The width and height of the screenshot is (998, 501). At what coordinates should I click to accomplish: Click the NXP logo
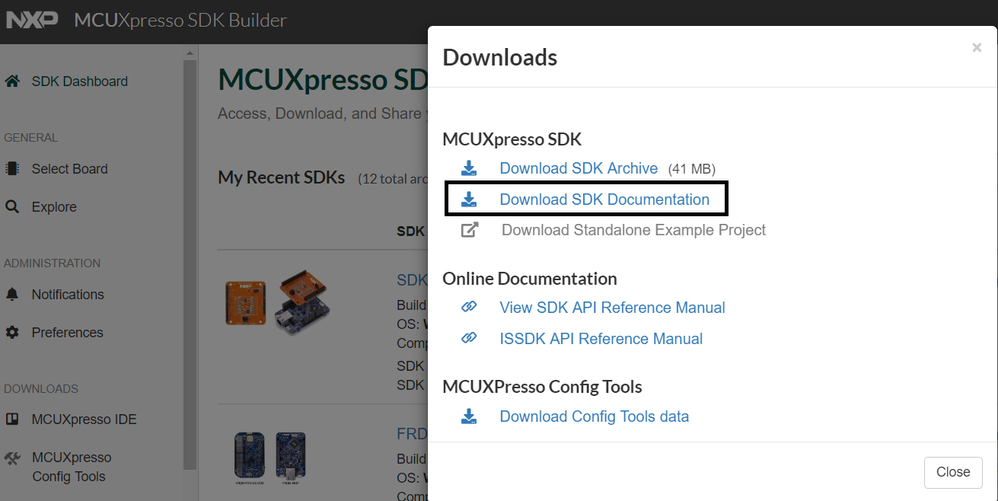pos(30,20)
